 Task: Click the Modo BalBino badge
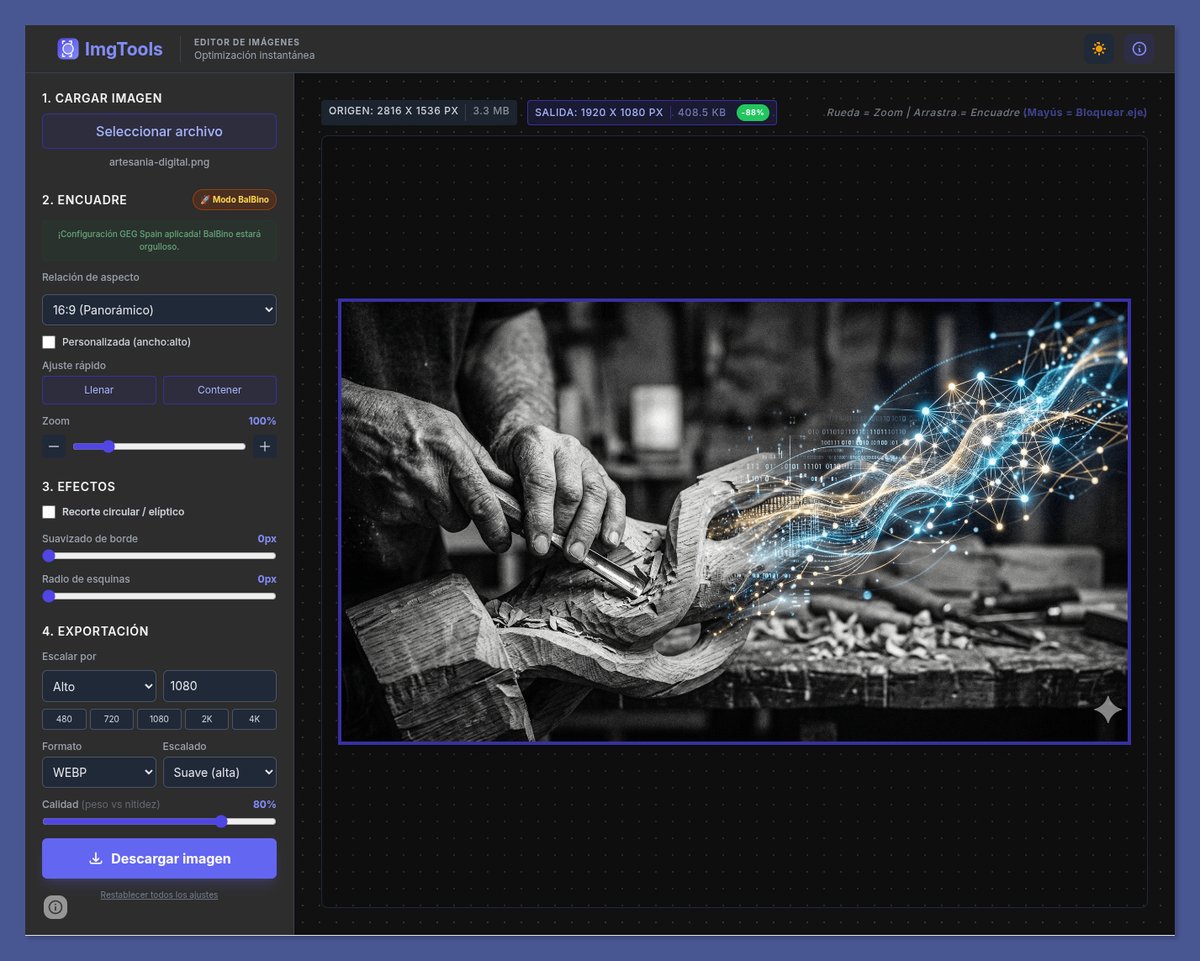click(x=234, y=199)
